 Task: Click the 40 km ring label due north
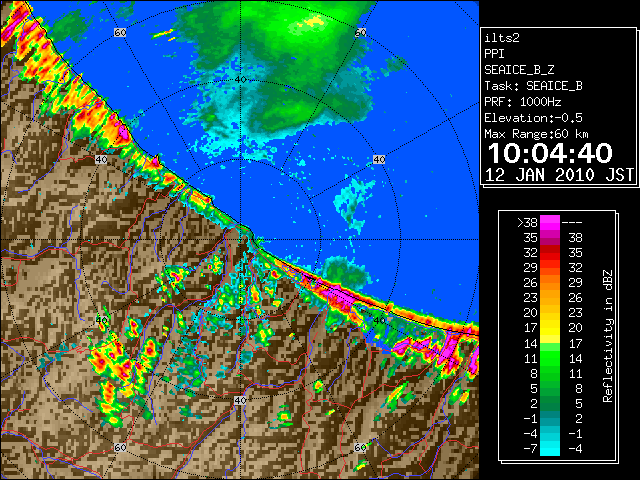click(x=240, y=79)
